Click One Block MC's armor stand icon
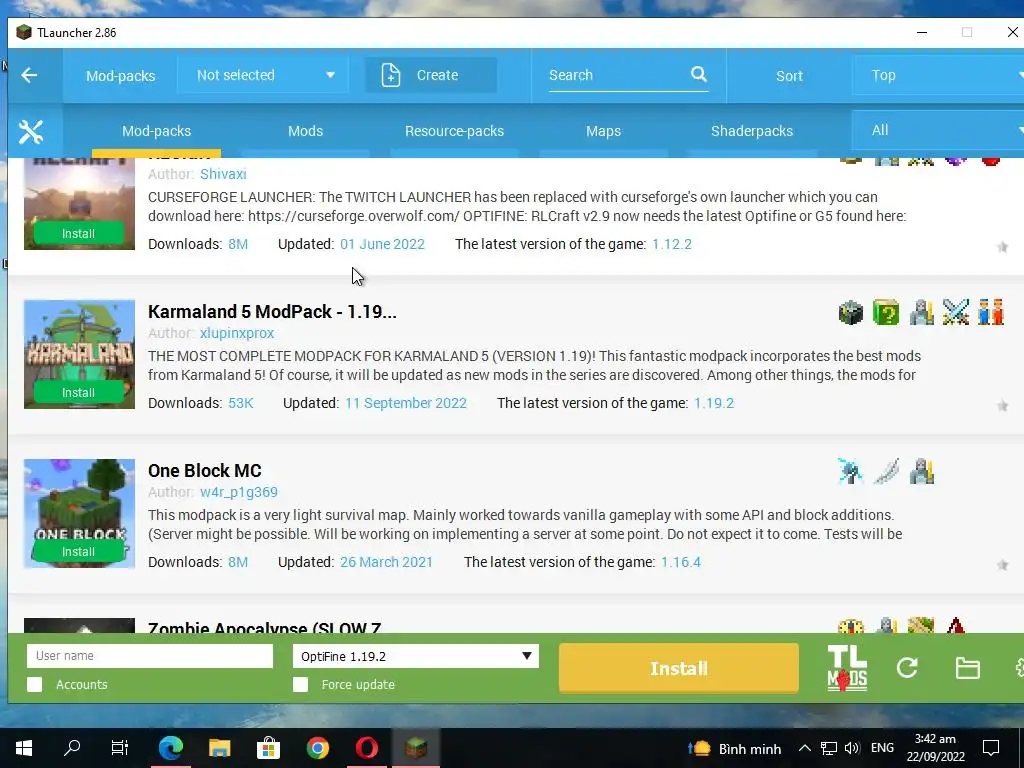The height and width of the screenshot is (768, 1024). point(921,472)
